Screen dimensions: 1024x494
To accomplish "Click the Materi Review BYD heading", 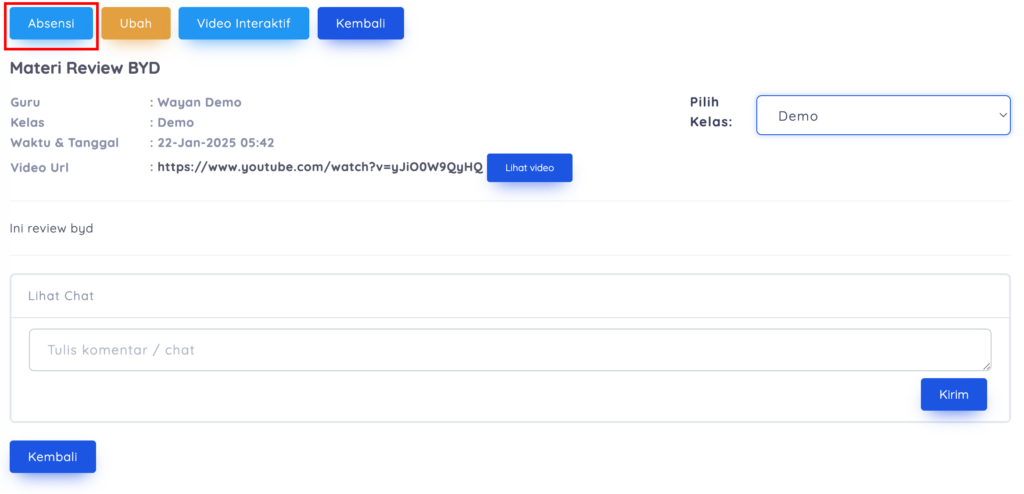I will point(85,68).
